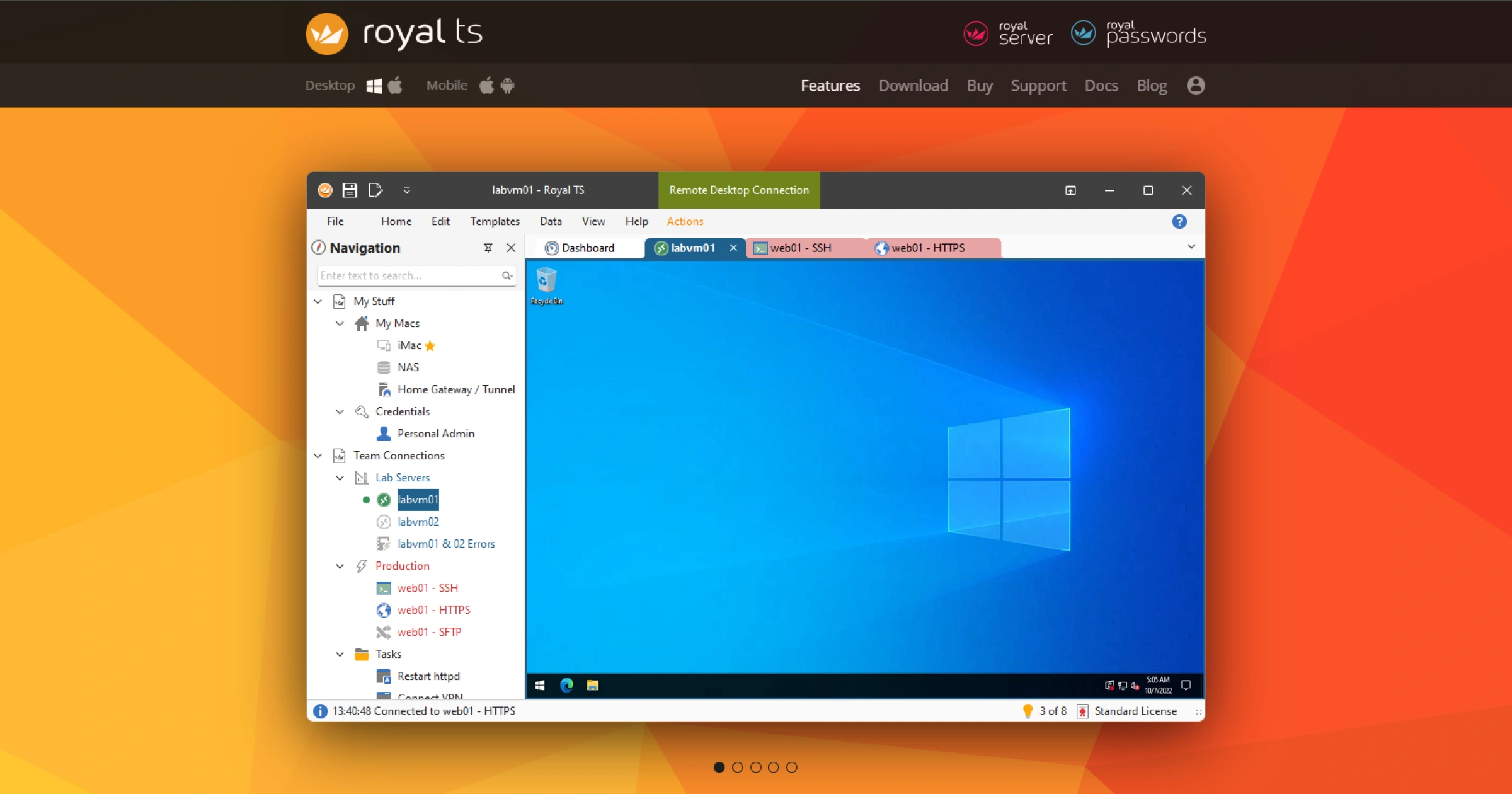Open the Home ribbon tab
This screenshot has height=794, width=1512.
point(396,221)
